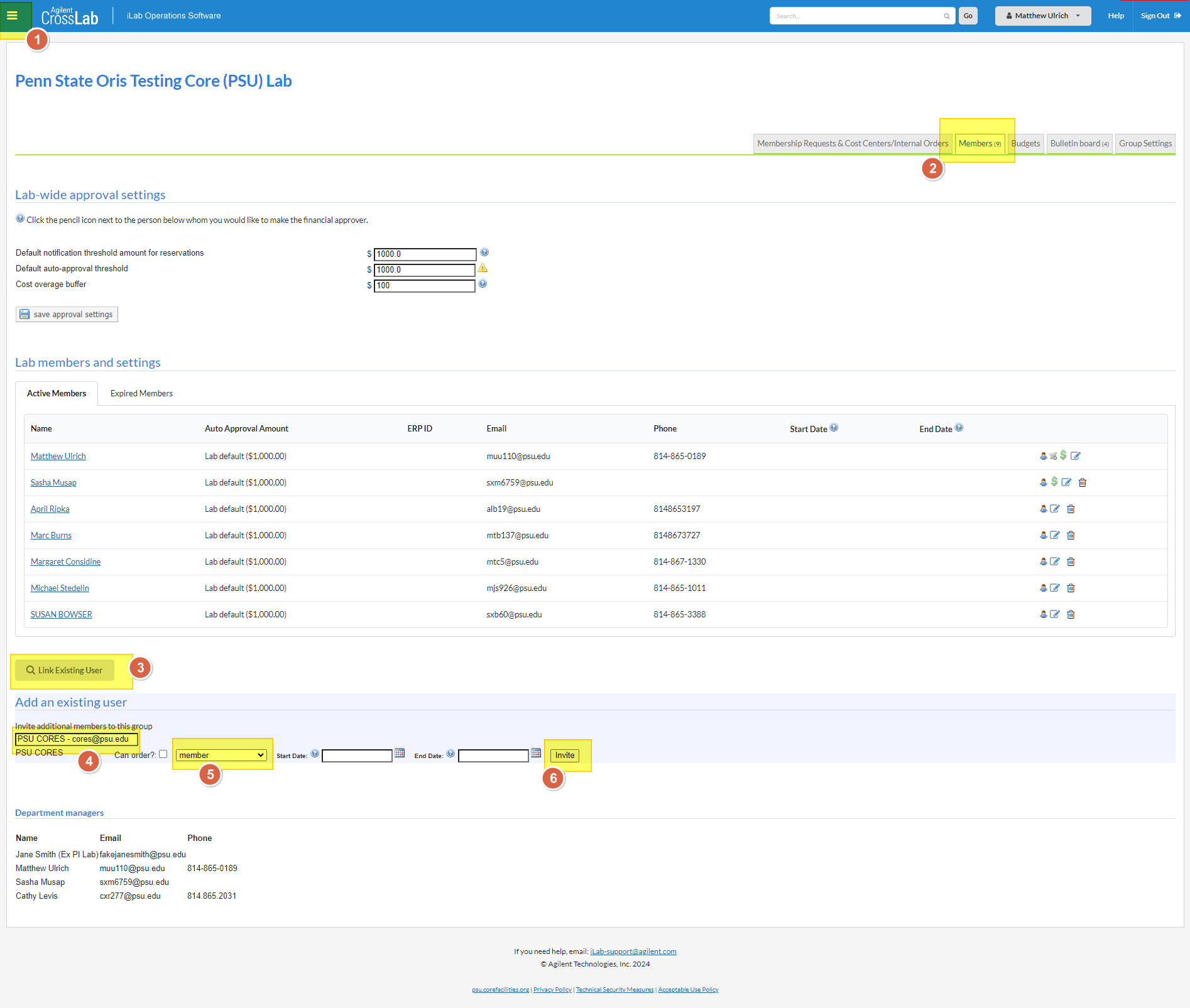The width and height of the screenshot is (1190, 1008).
Task: Open the April Ripka name link
Action: pyautogui.click(x=50, y=509)
